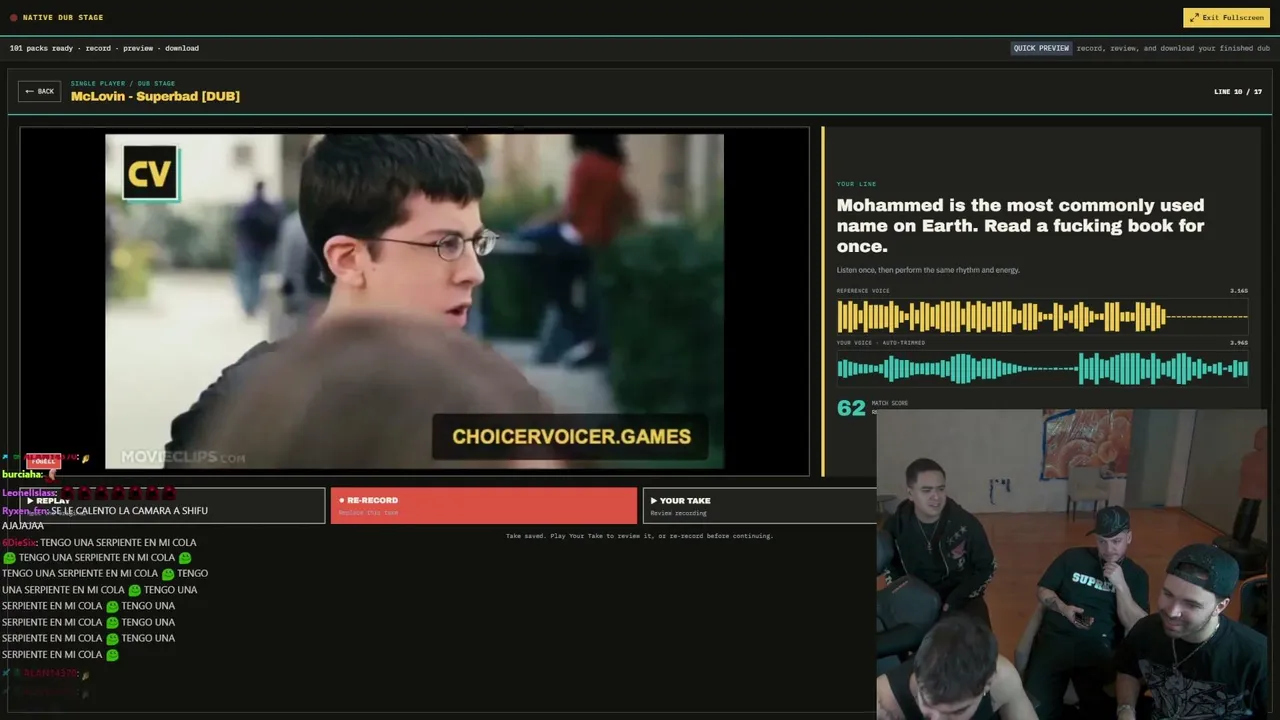Click the 'Take saved' status message
Image resolution: width=1280 pixels, height=720 pixels.
click(639, 536)
